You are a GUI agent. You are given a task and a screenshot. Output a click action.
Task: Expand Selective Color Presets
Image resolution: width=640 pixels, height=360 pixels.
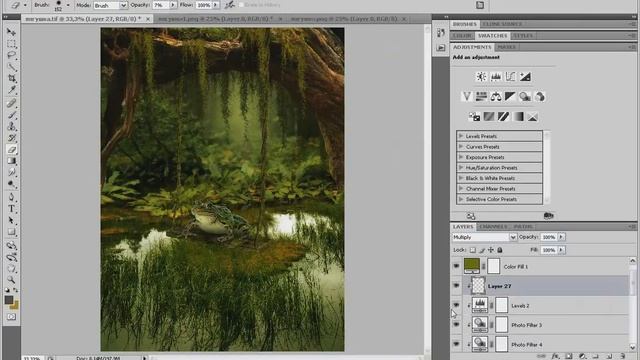point(461,199)
